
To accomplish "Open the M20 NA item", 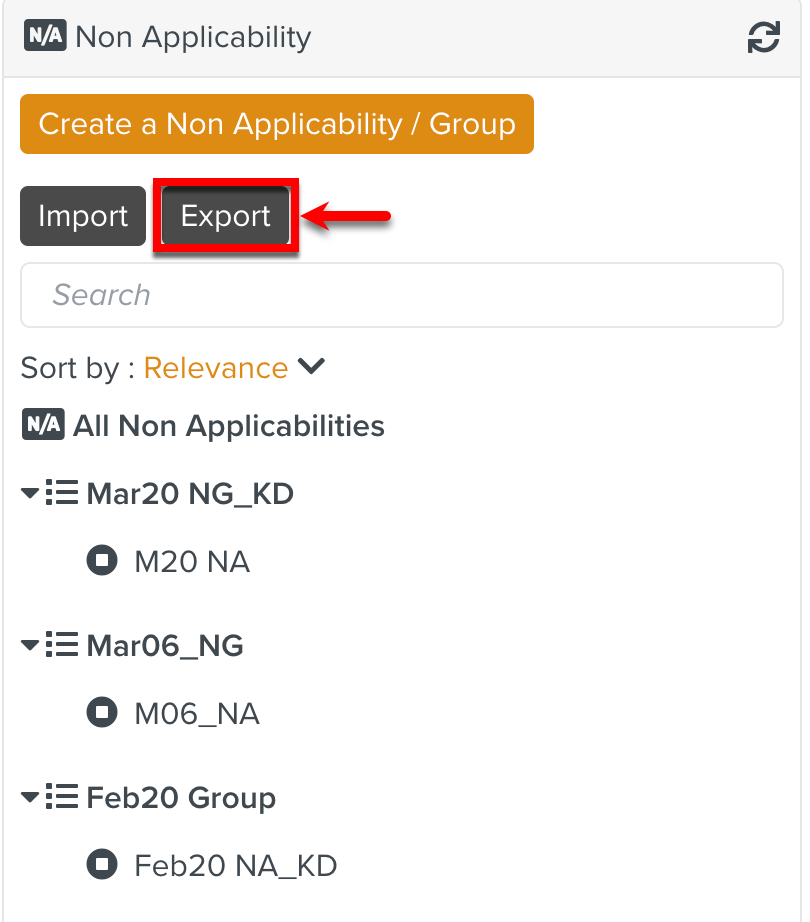I will [x=192, y=561].
